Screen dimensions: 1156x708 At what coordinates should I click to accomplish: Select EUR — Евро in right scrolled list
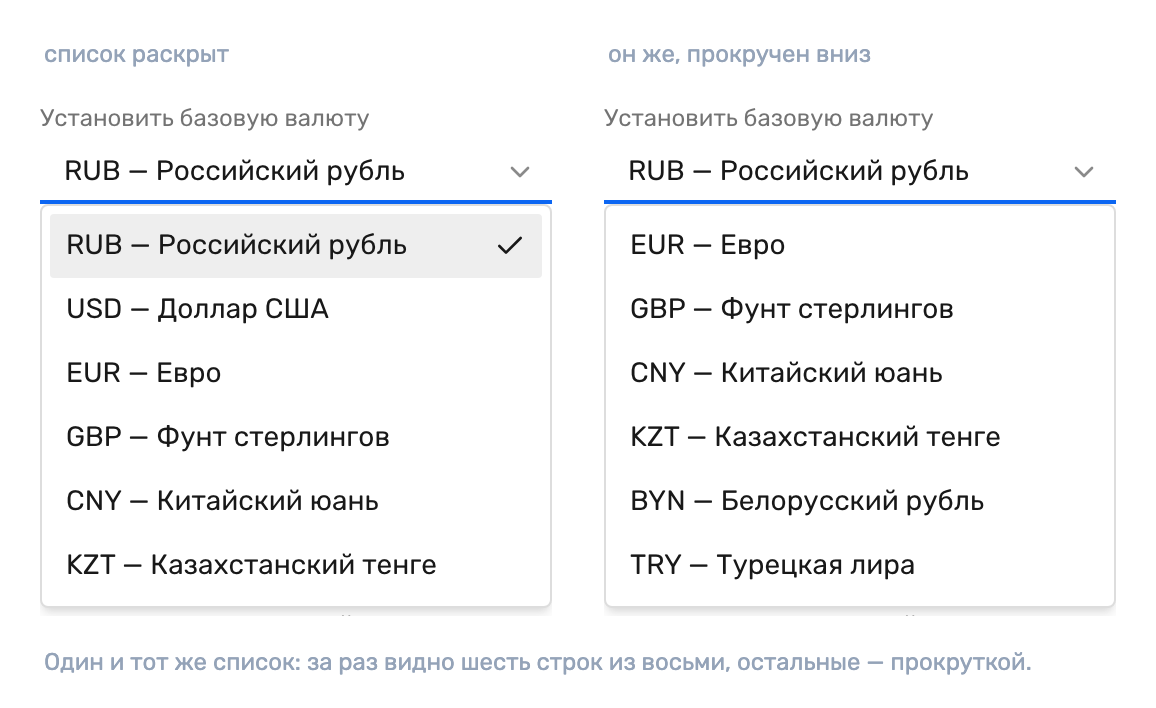pyautogui.click(x=860, y=246)
